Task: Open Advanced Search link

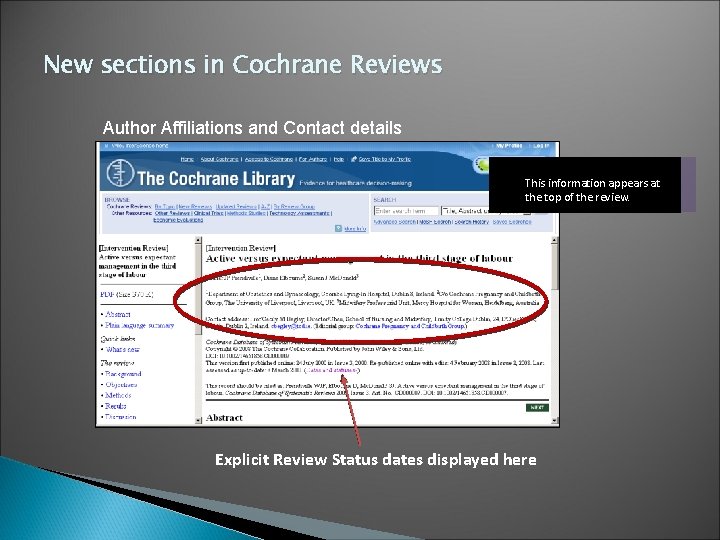Action: (394, 222)
